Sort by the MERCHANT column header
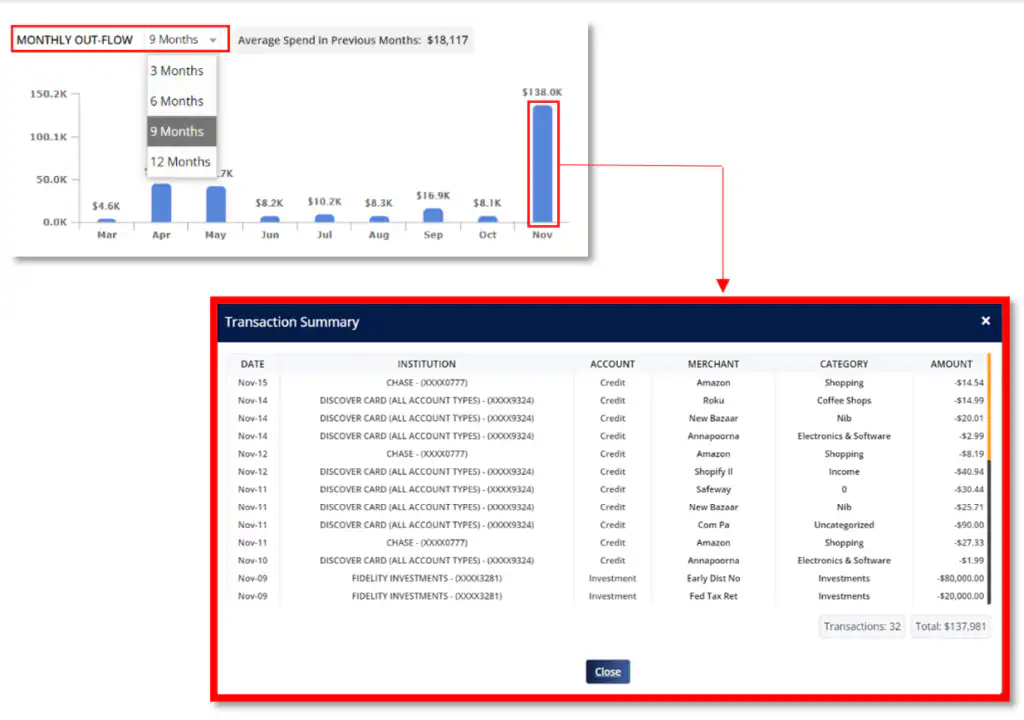The height and width of the screenshot is (720, 1024). click(x=713, y=364)
